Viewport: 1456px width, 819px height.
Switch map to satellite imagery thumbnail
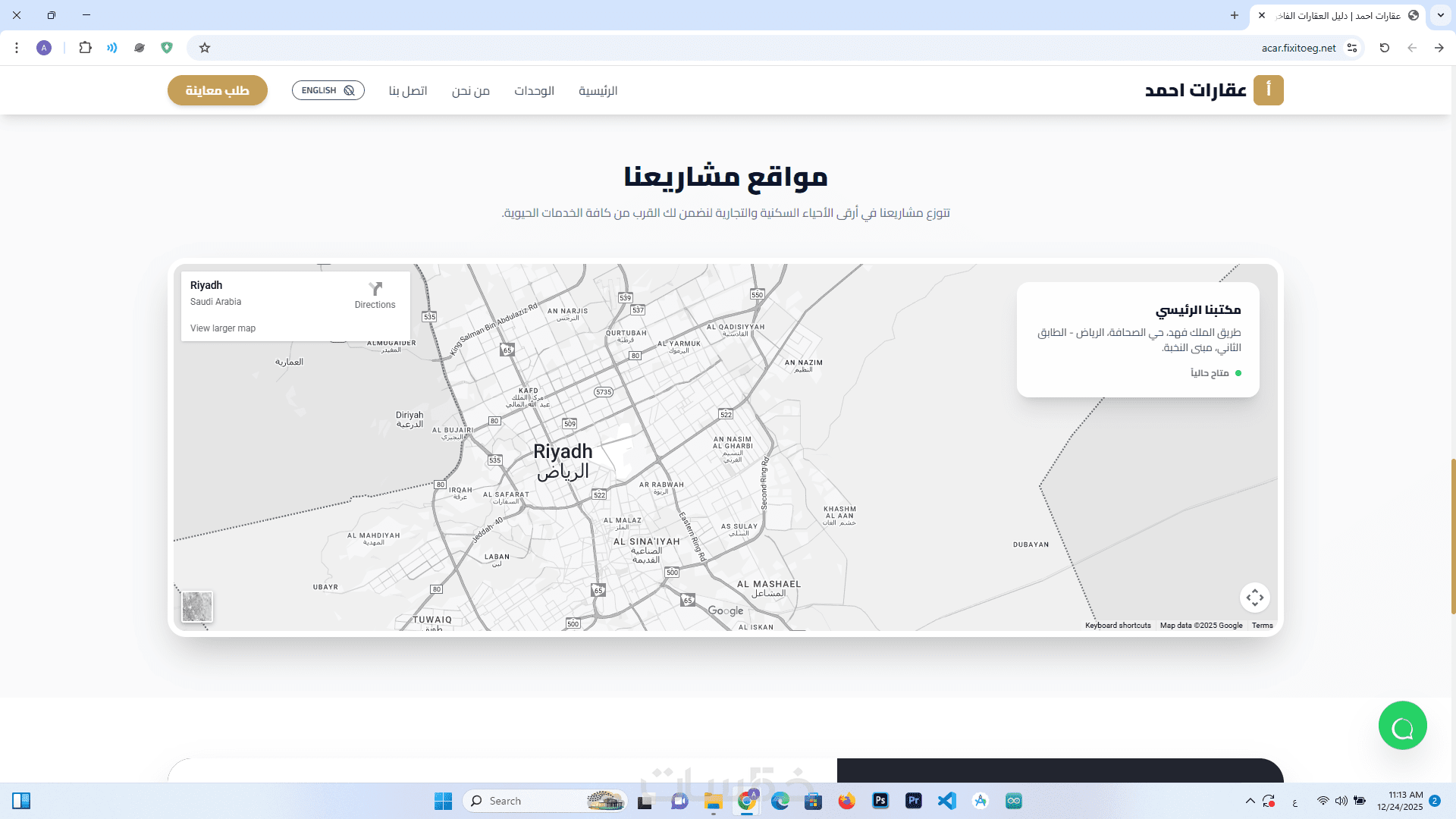pyautogui.click(x=197, y=607)
